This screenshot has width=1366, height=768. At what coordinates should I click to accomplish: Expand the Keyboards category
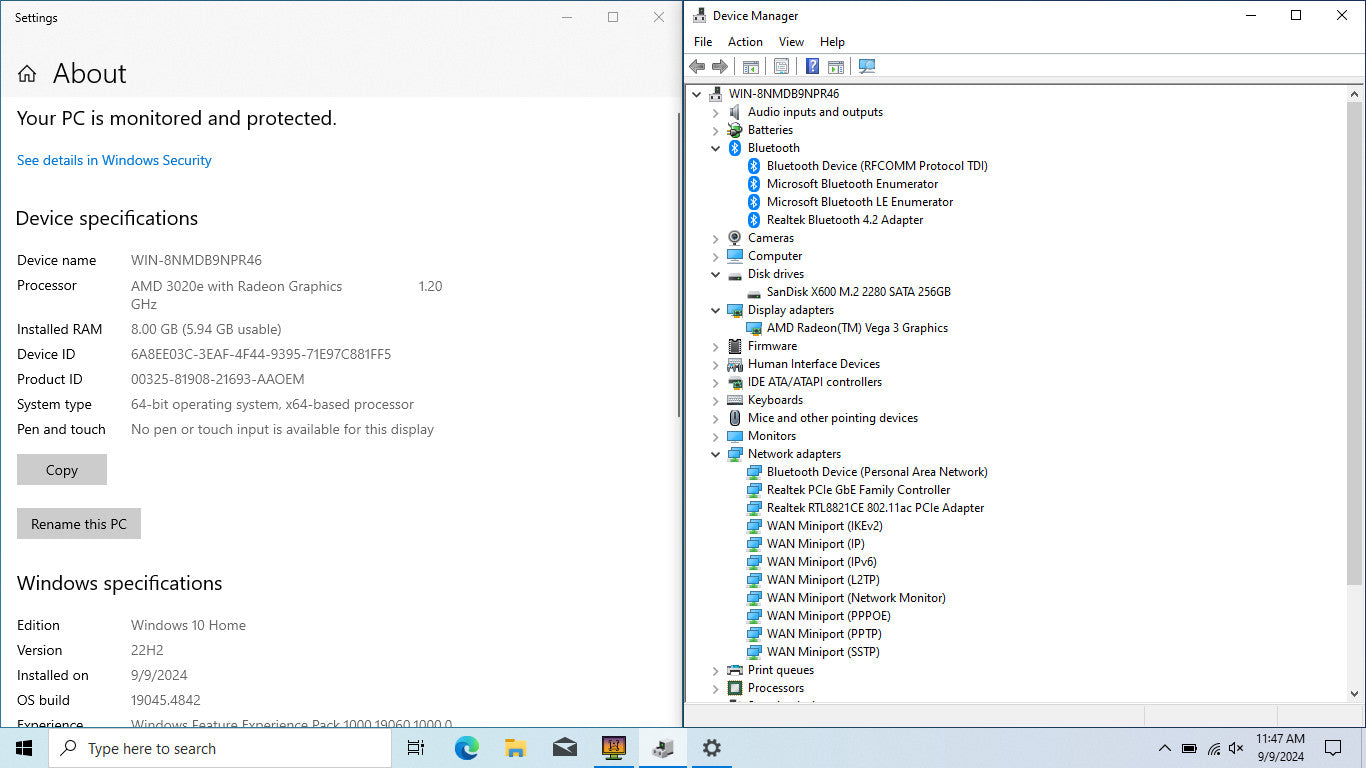point(716,400)
